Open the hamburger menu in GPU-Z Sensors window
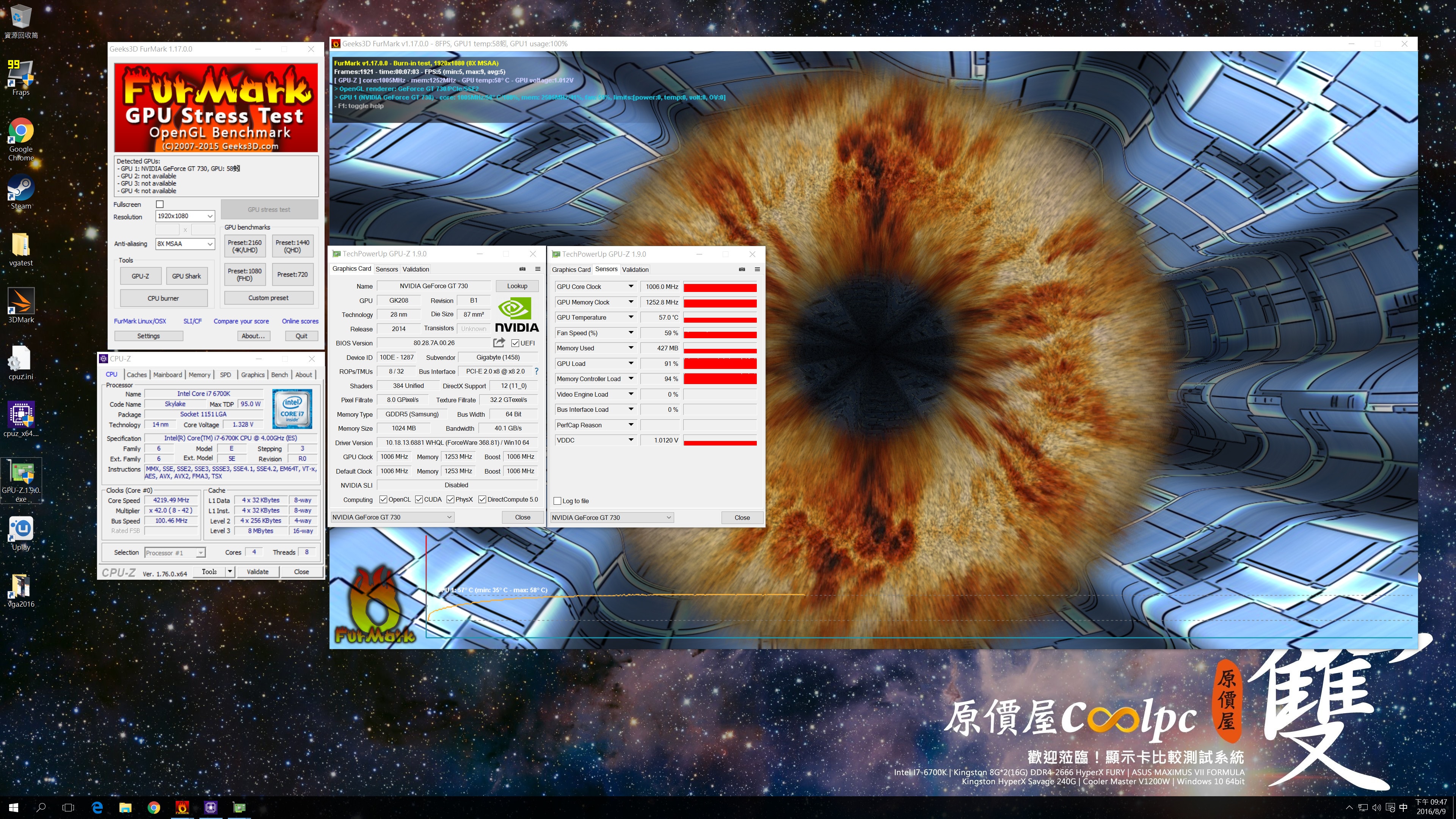The width and height of the screenshot is (1456, 819). 757,270
